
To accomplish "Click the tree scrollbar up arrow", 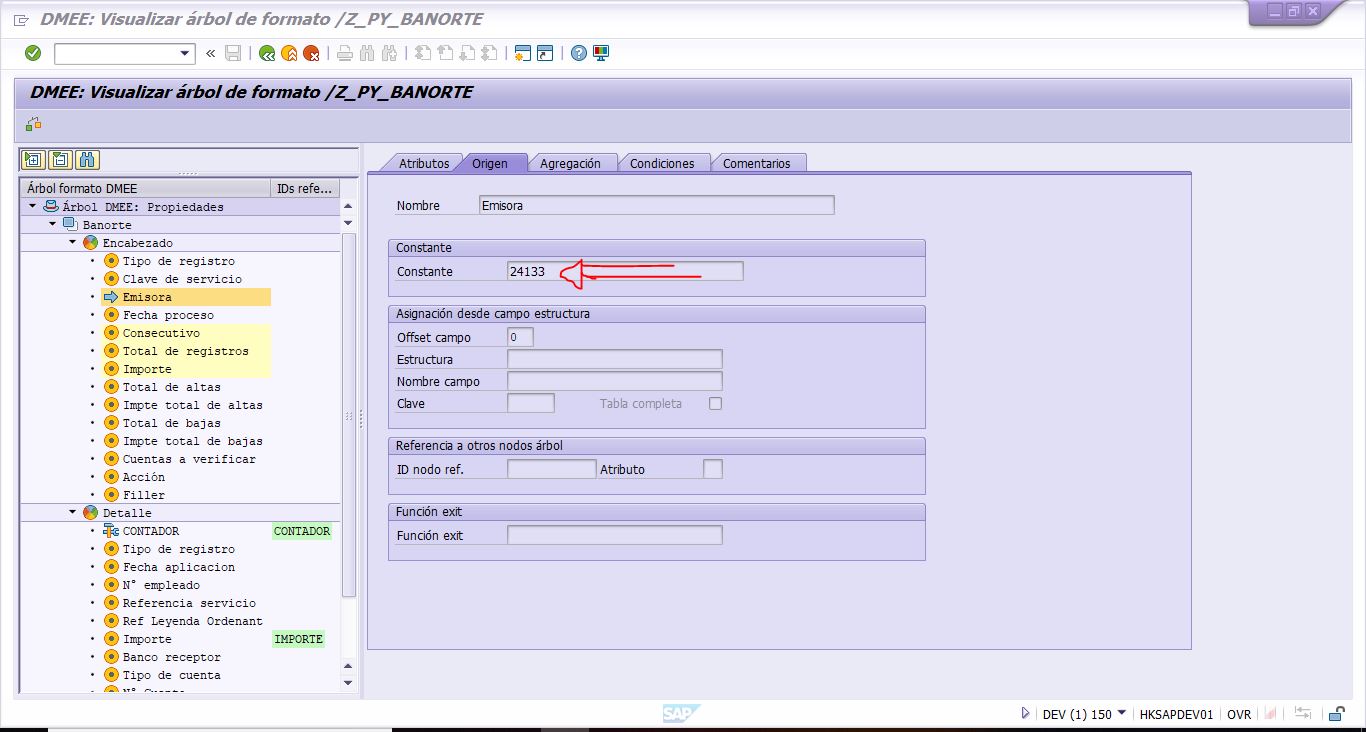I will click(x=348, y=206).
